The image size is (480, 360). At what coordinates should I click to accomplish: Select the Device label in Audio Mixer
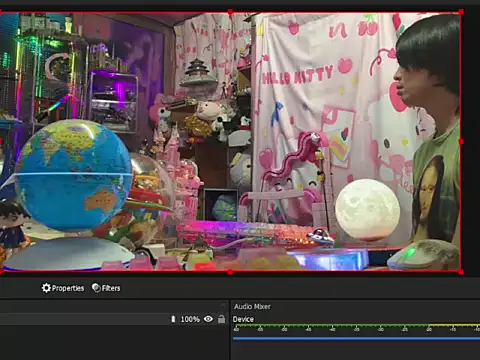(x=243, y=319)
